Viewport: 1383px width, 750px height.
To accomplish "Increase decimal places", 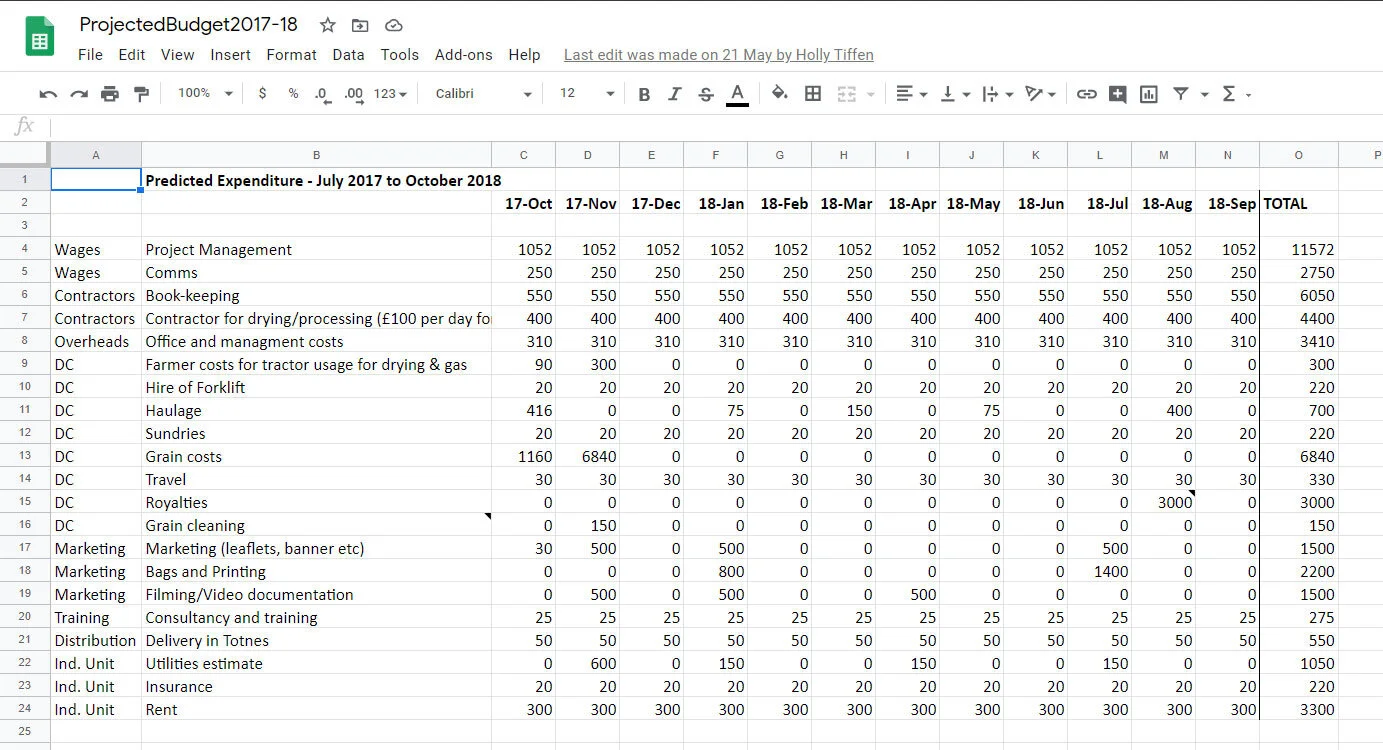I will click(x=354, y=94).
